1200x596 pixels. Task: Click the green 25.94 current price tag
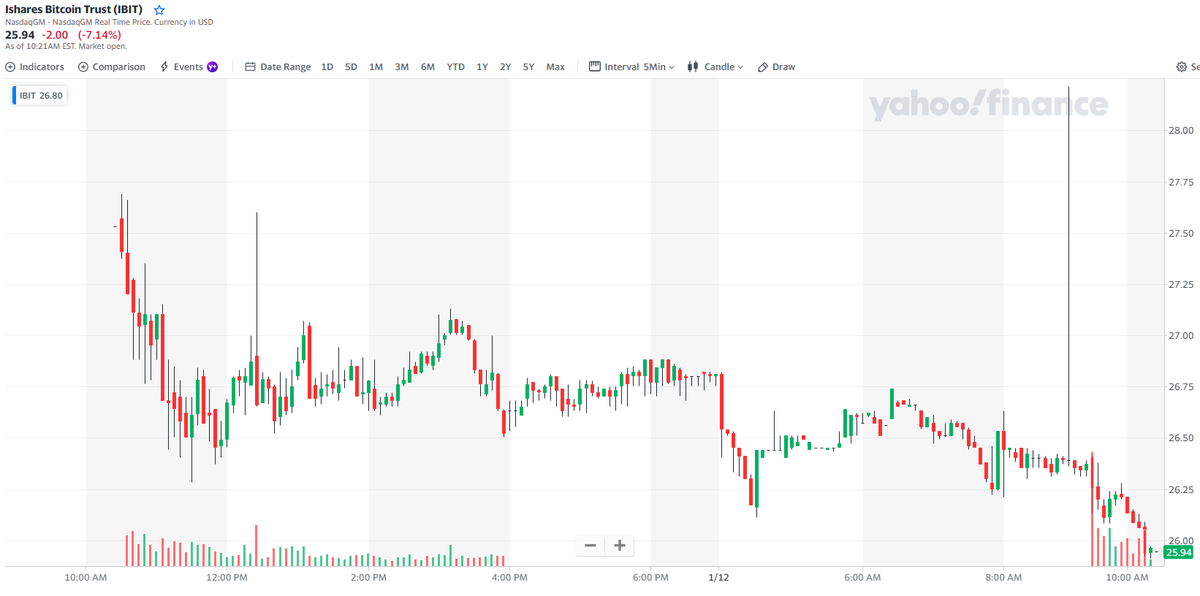click(x=1179, y=552)
